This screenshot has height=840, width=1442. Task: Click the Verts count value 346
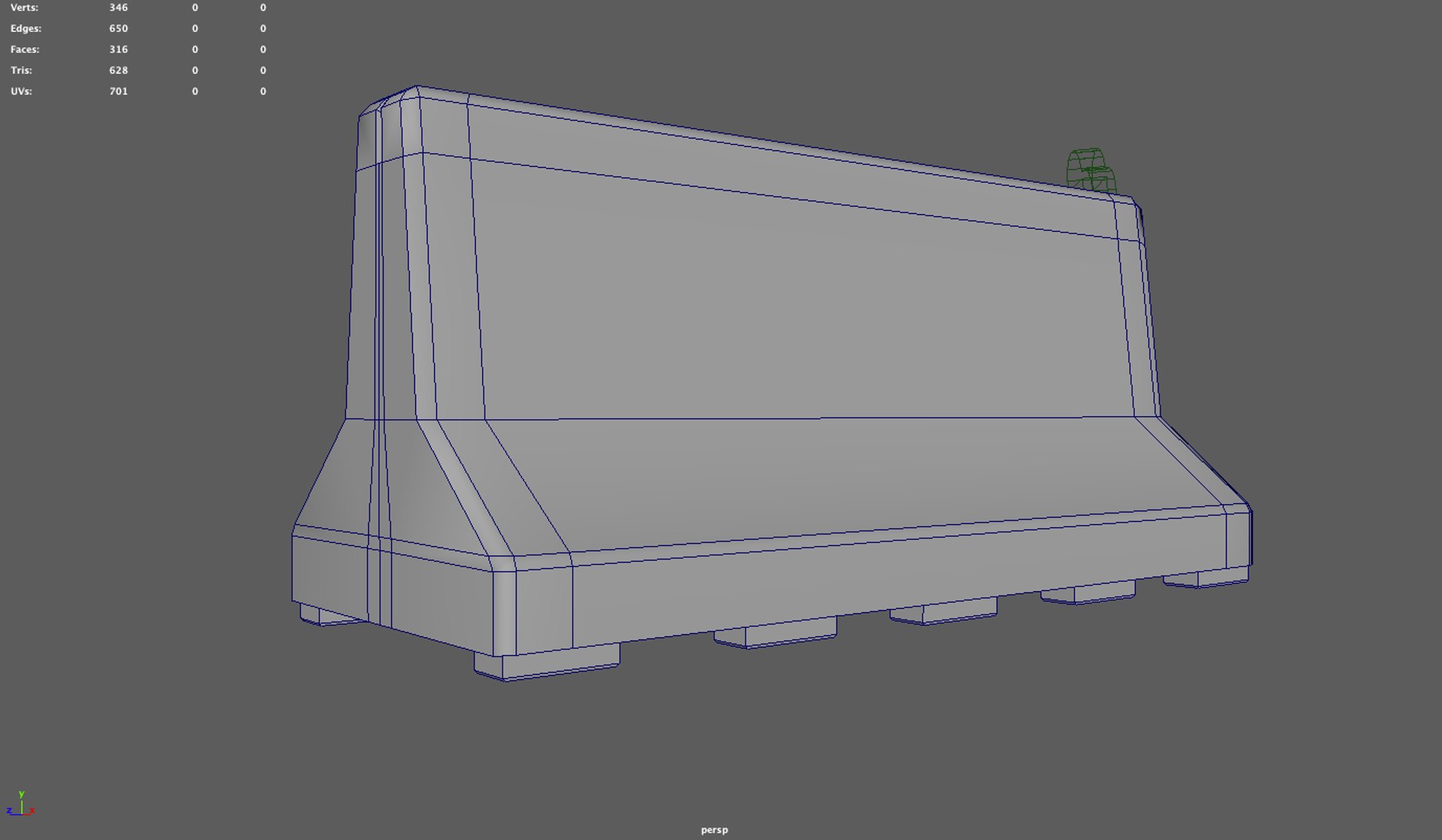[118, 7]
